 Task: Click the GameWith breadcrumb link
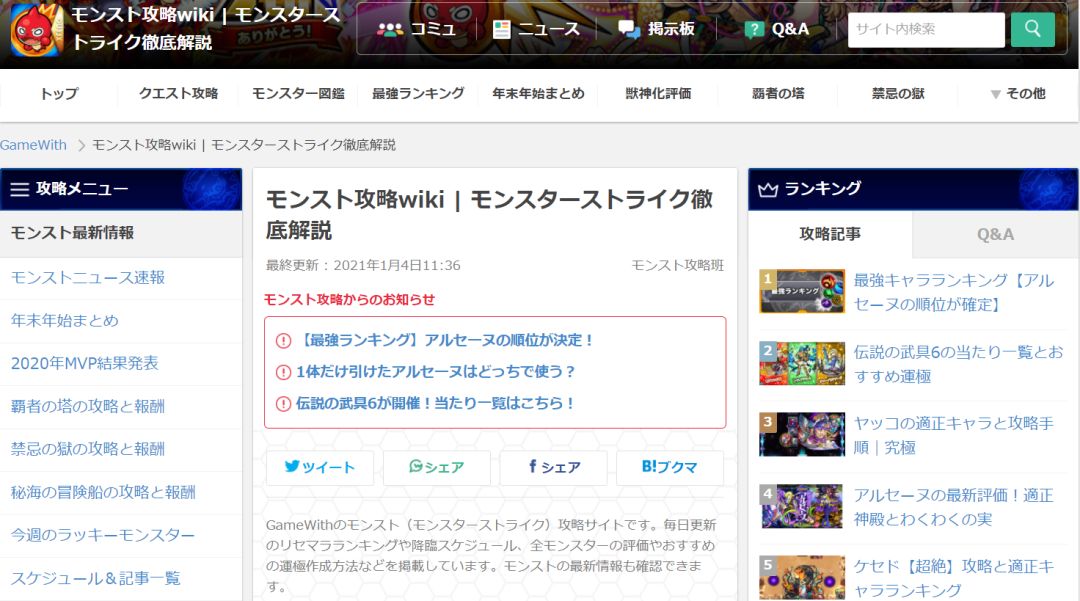33,145
